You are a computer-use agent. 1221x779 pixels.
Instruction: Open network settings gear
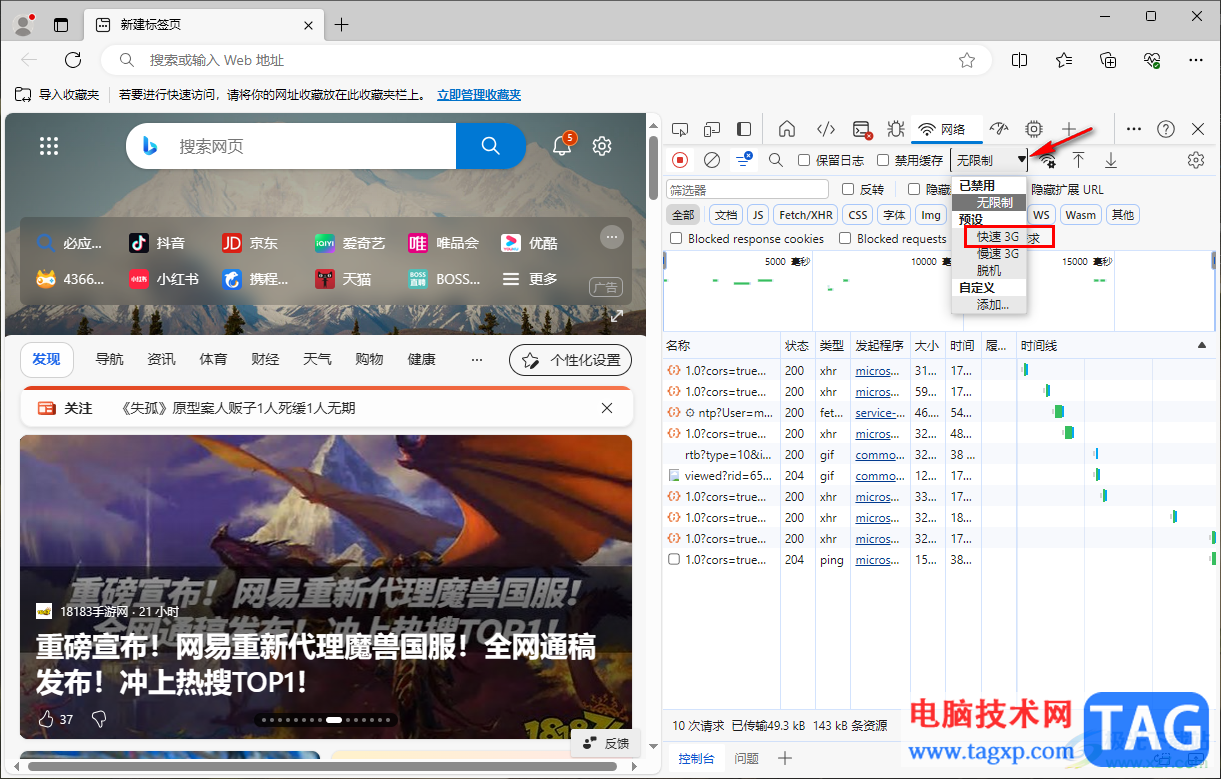pyautogui.click(x=1195, y=160)
